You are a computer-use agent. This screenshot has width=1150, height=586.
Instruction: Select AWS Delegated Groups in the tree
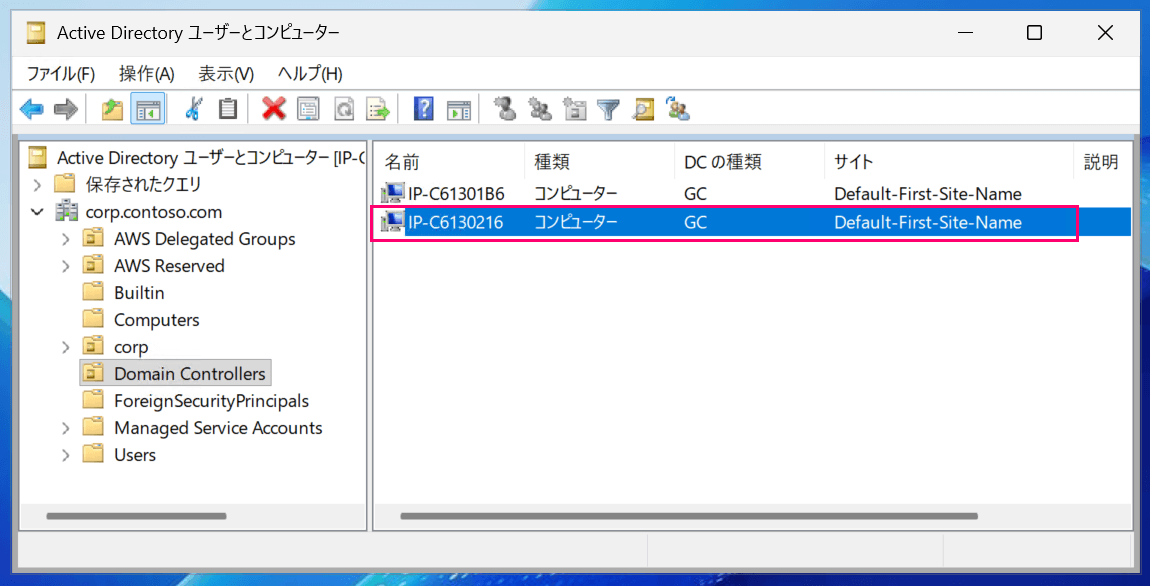coord(205,239)
